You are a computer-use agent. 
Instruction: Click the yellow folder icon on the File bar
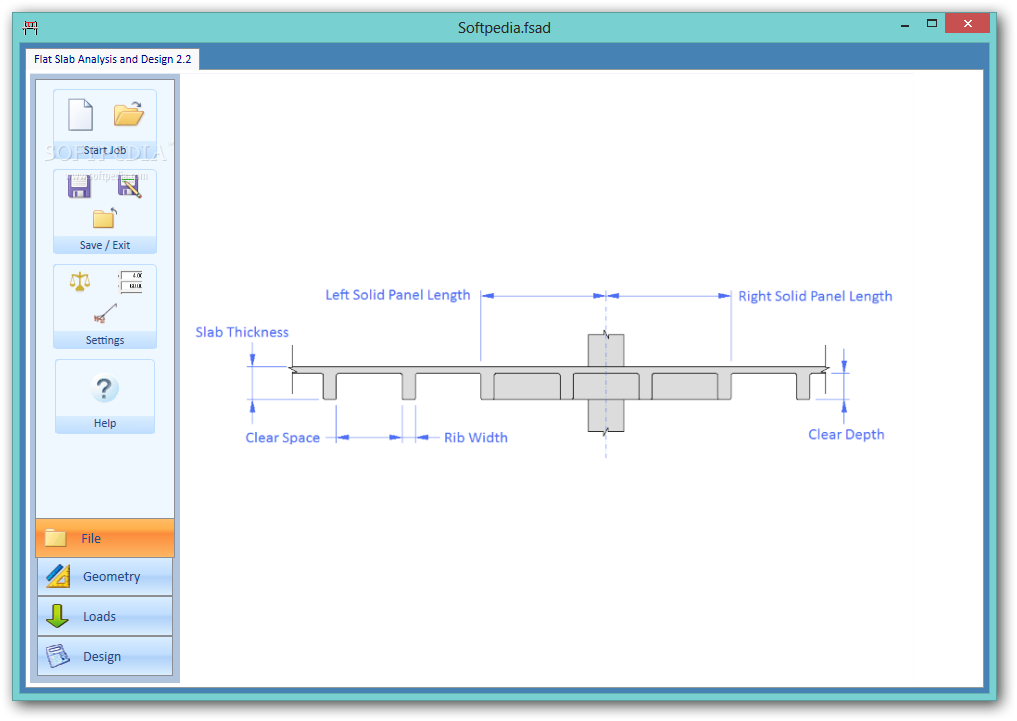(x=56, y=538)
